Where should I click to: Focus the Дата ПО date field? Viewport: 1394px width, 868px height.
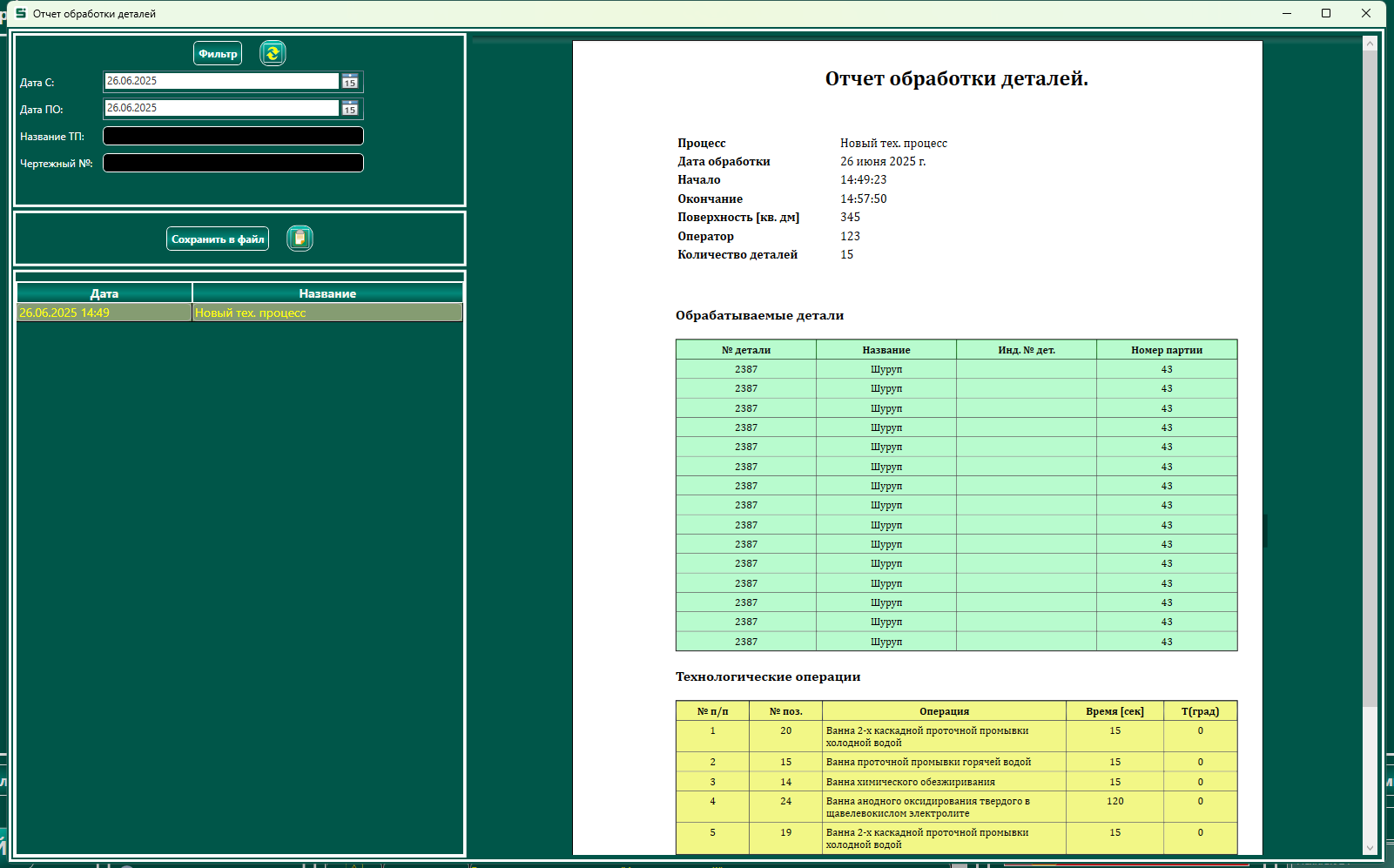(221, 108)
